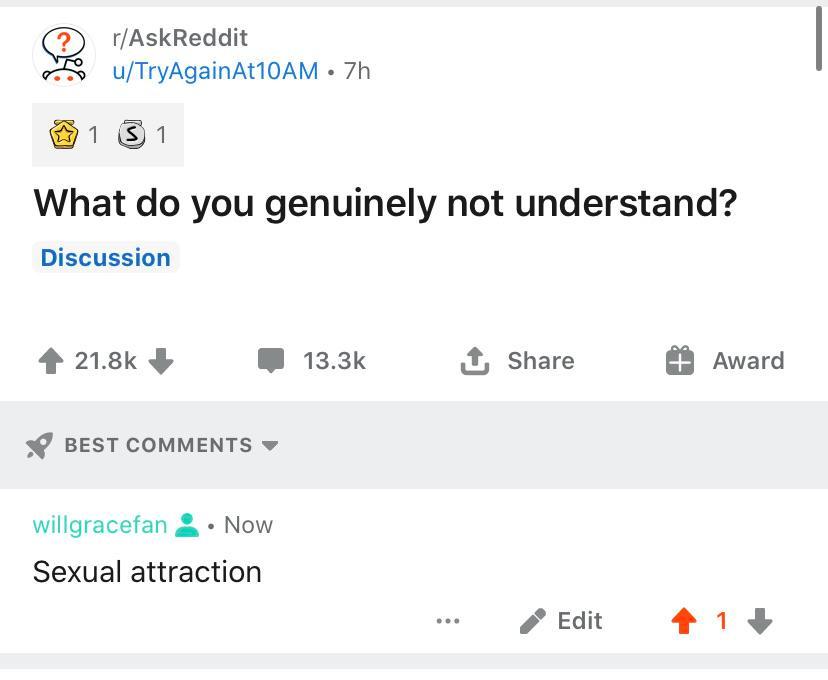Remove the upvote on willgracefan's comment
The image size is (828, 680).
[x=683, y=620]
